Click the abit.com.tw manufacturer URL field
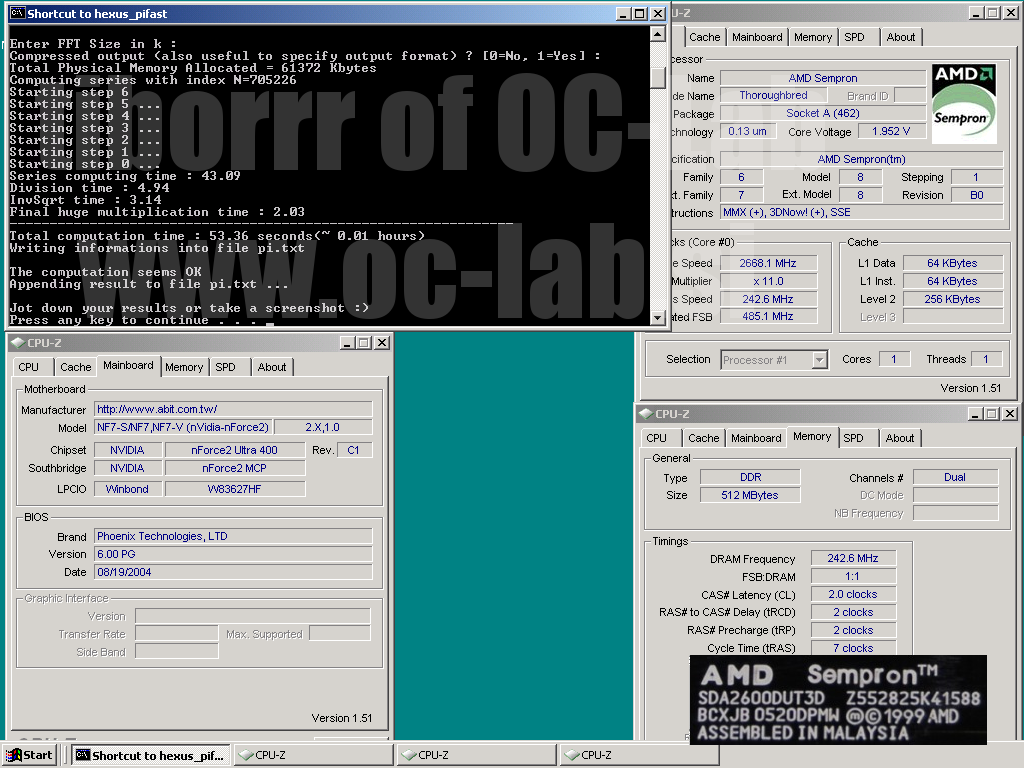Viewport: 1024px width, 768px height. [x=233, y=409]
